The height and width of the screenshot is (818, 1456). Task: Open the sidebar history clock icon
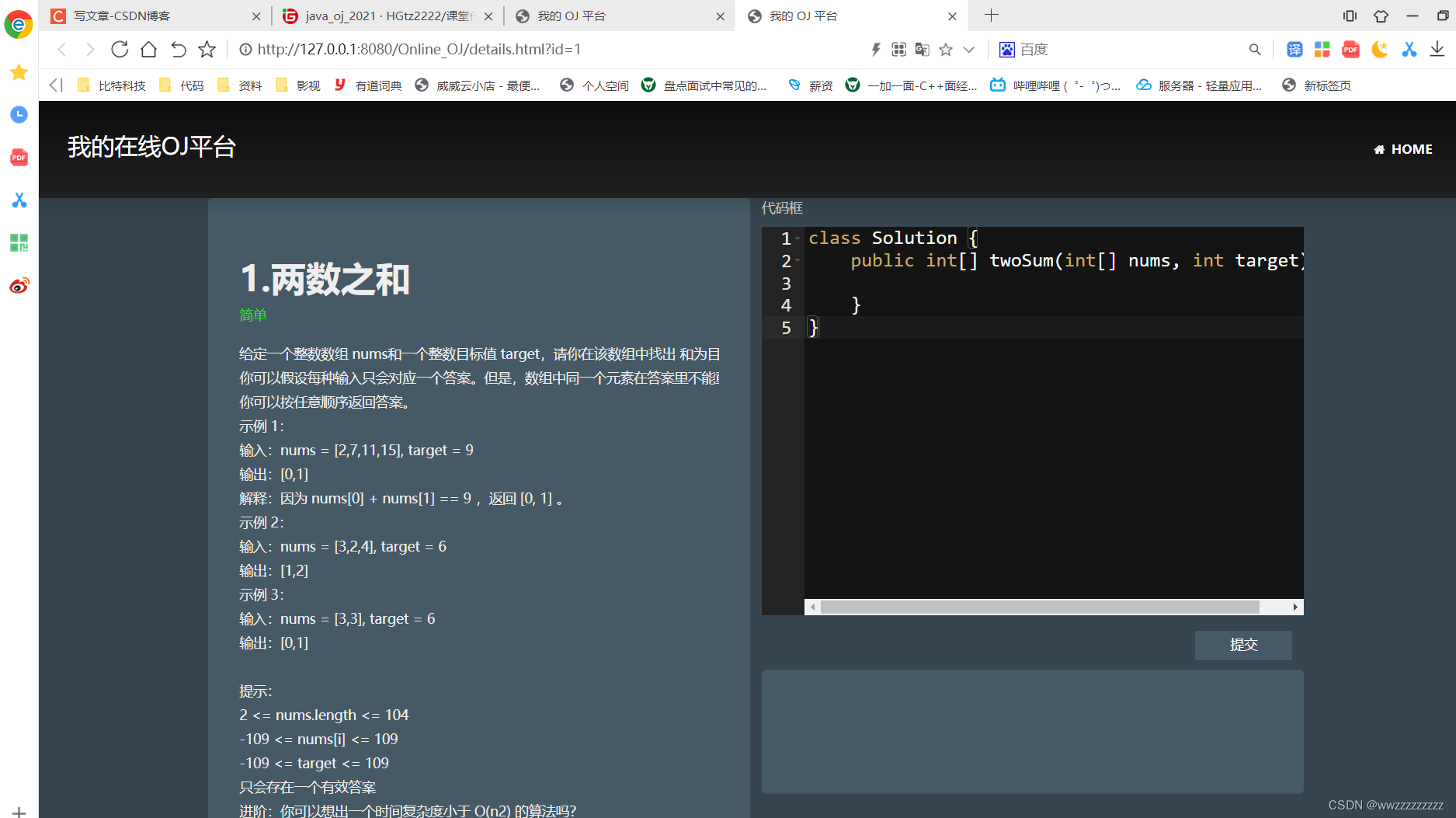[x=19, y=114]
